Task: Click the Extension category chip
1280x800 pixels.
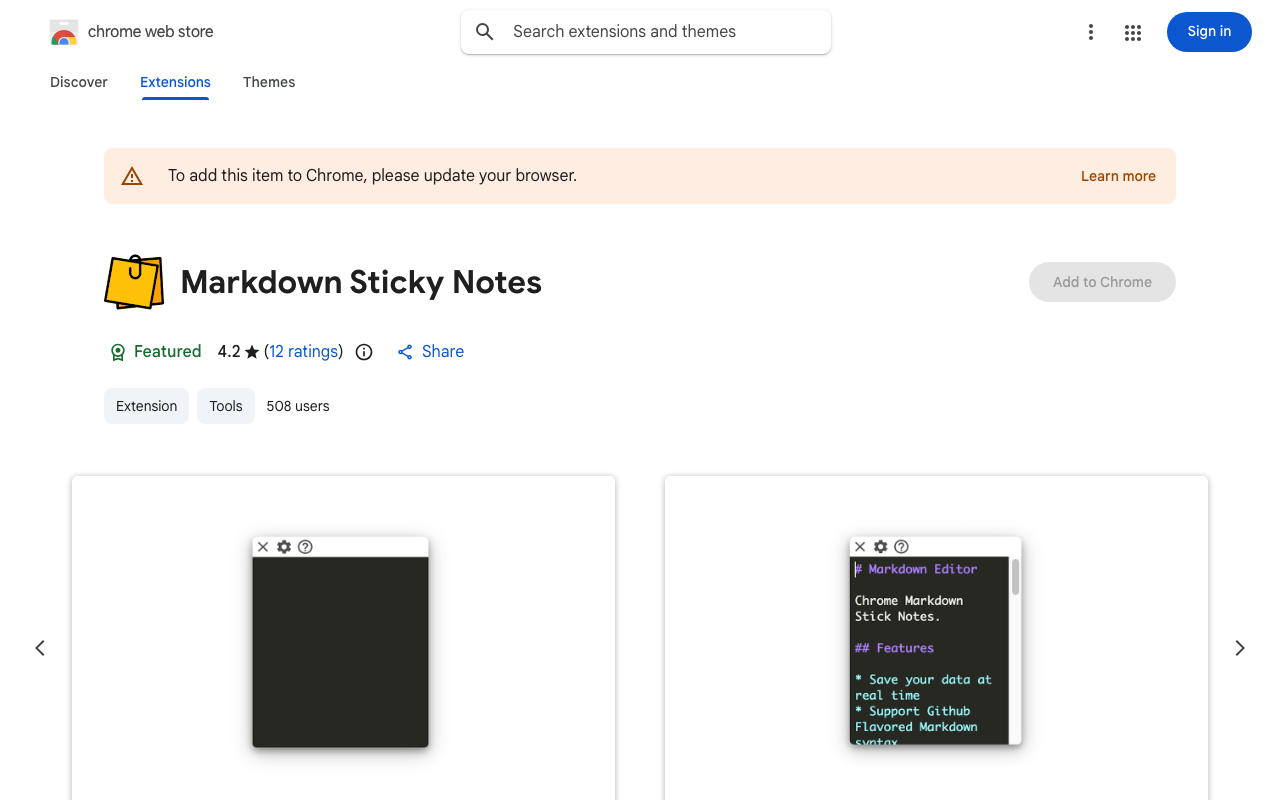Action: pyautogui.click(x=146, y=406)
